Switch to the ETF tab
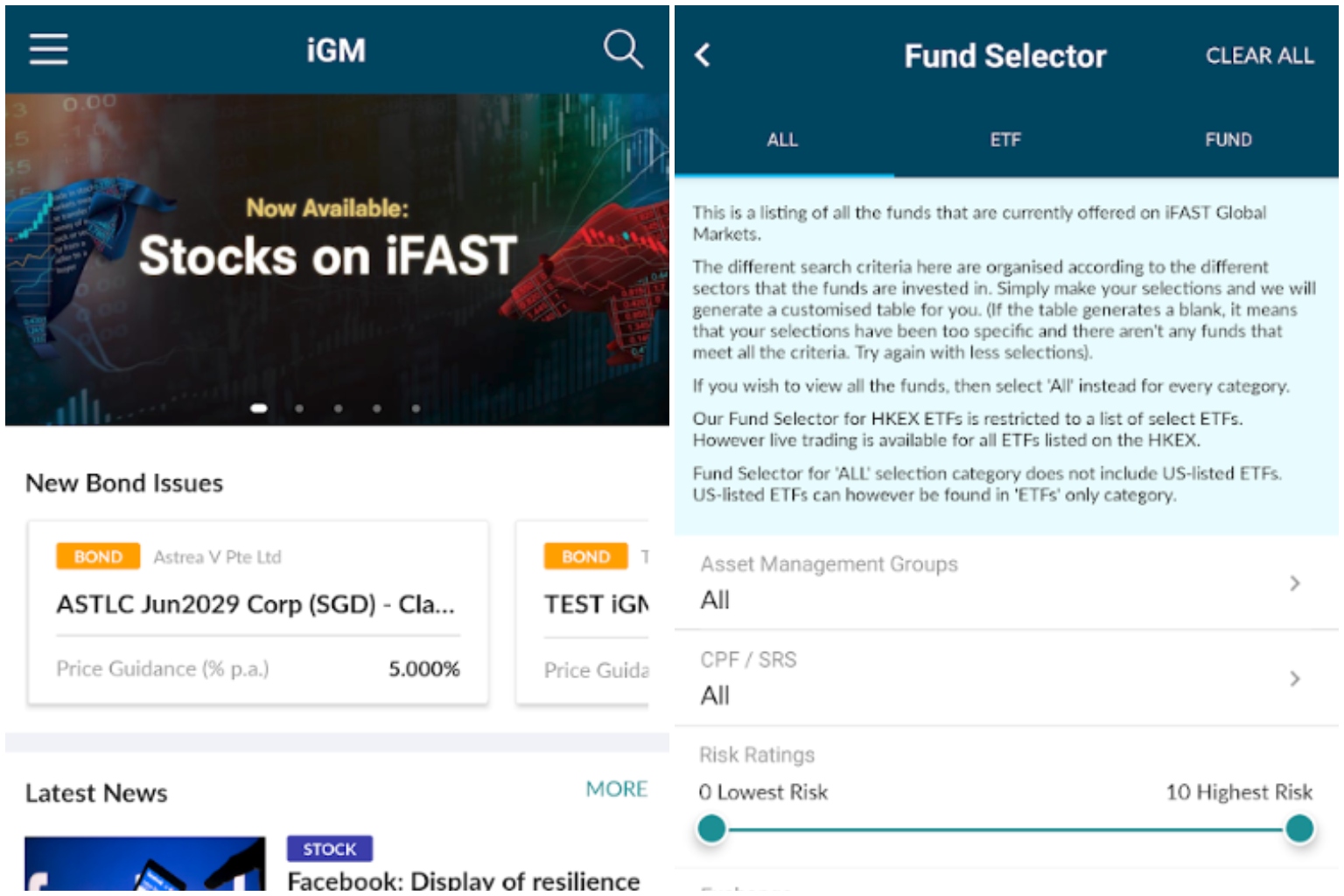This screenshot has width=1344, height=896. point(1005,140)
